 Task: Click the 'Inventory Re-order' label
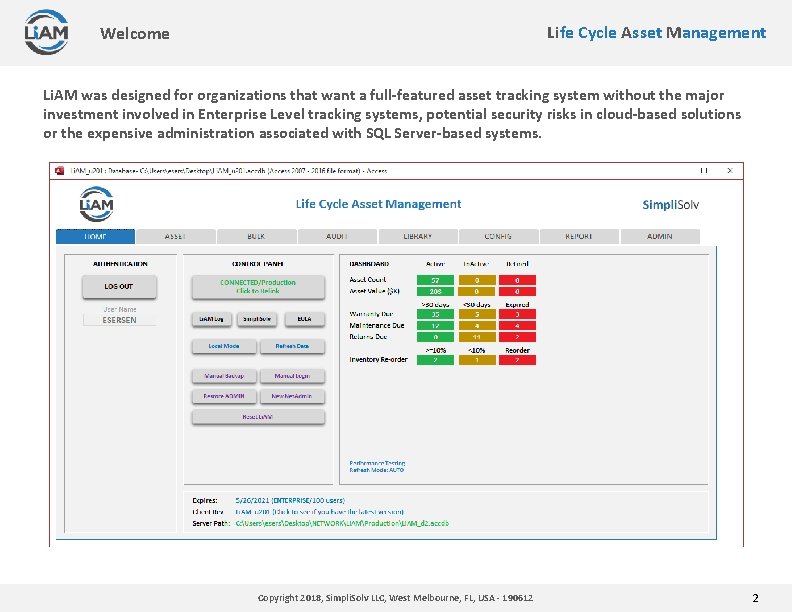click(x=378, y=359)
